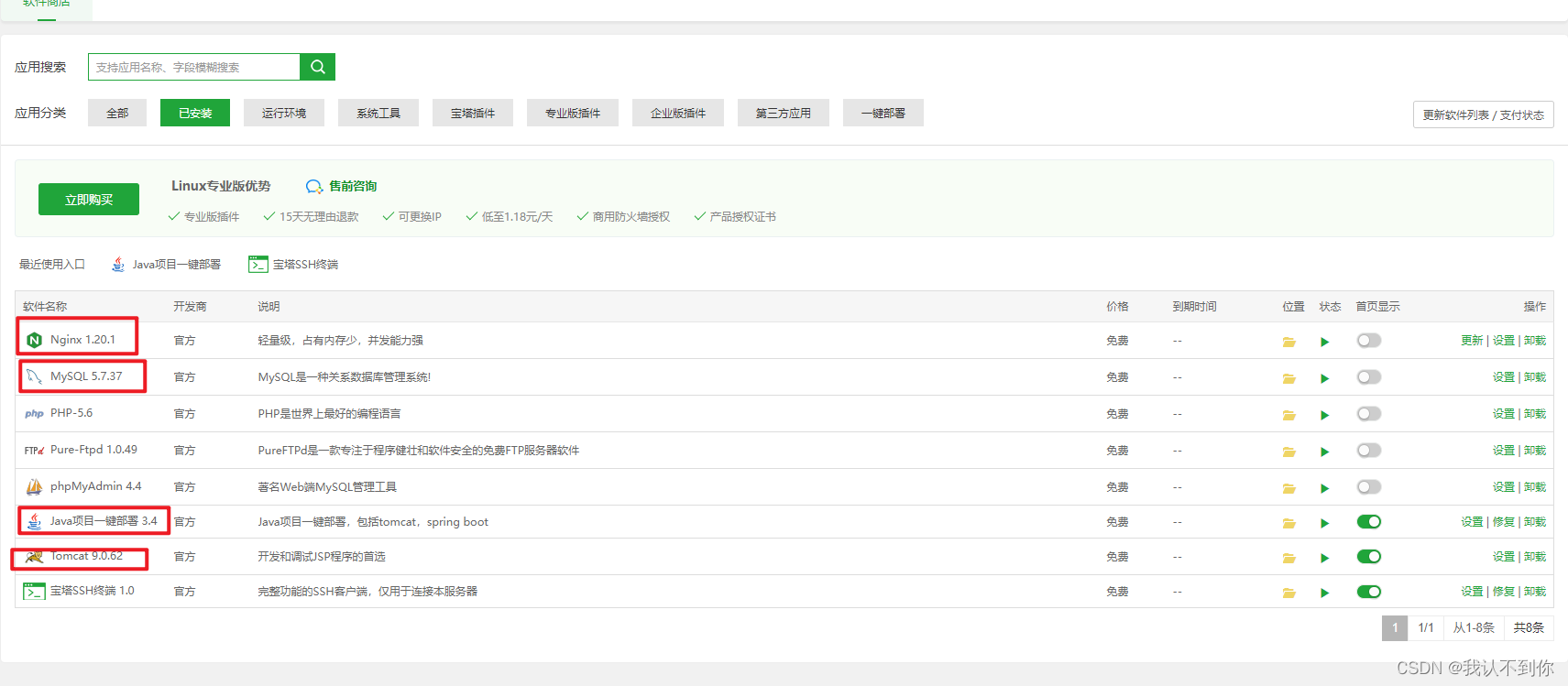The width and height of the screenshot is (1568, 686).
Task: Select the 第三方应用 category tab
Action: [x=784, y=113]
